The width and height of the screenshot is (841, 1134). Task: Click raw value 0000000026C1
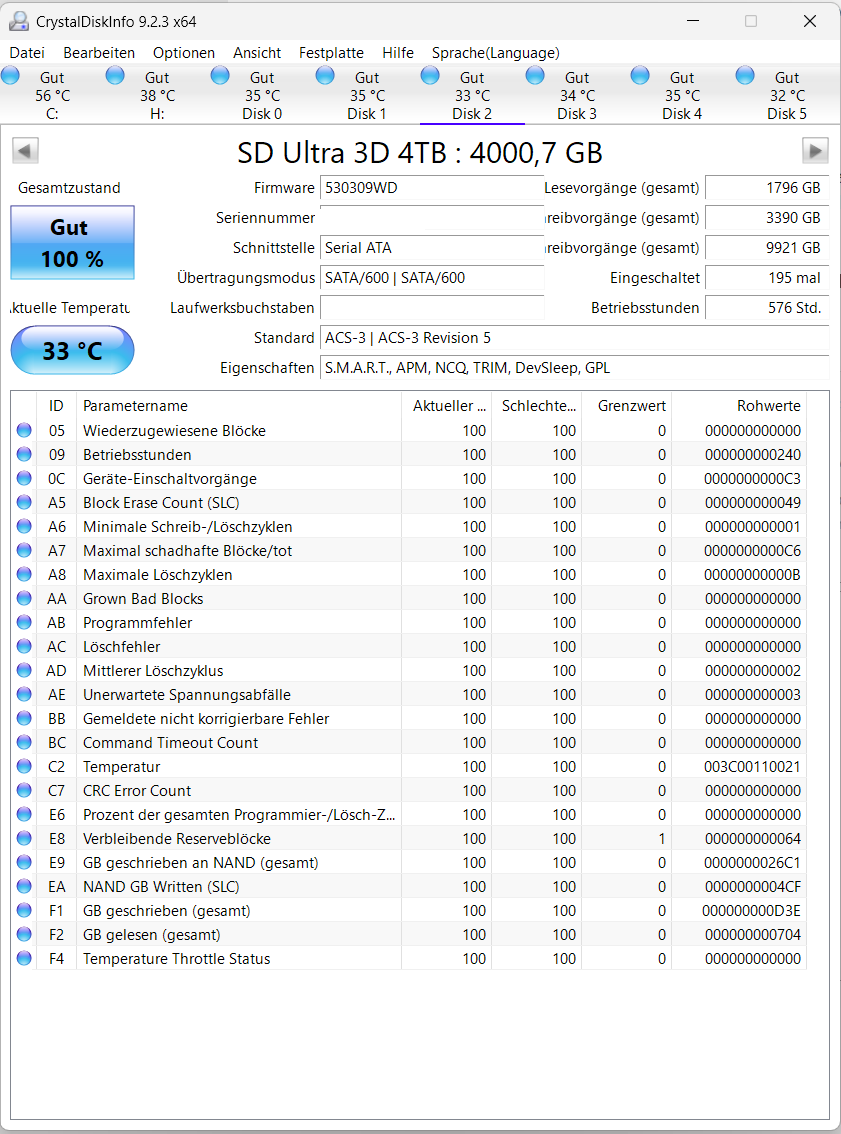pos(752,863)
